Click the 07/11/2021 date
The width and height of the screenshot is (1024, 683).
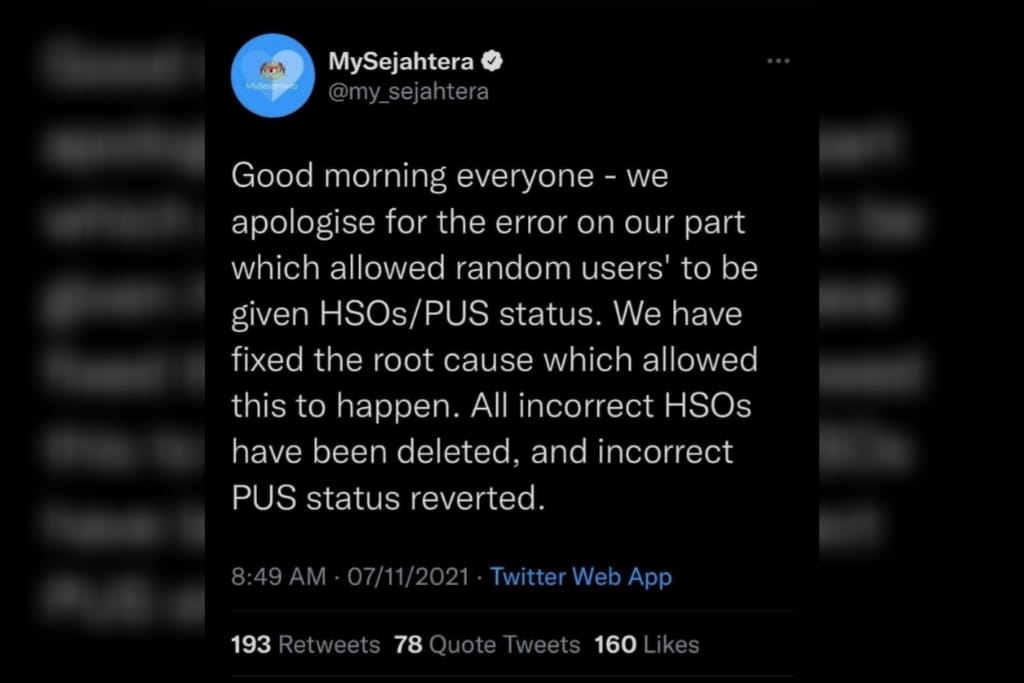coord(408,577)
